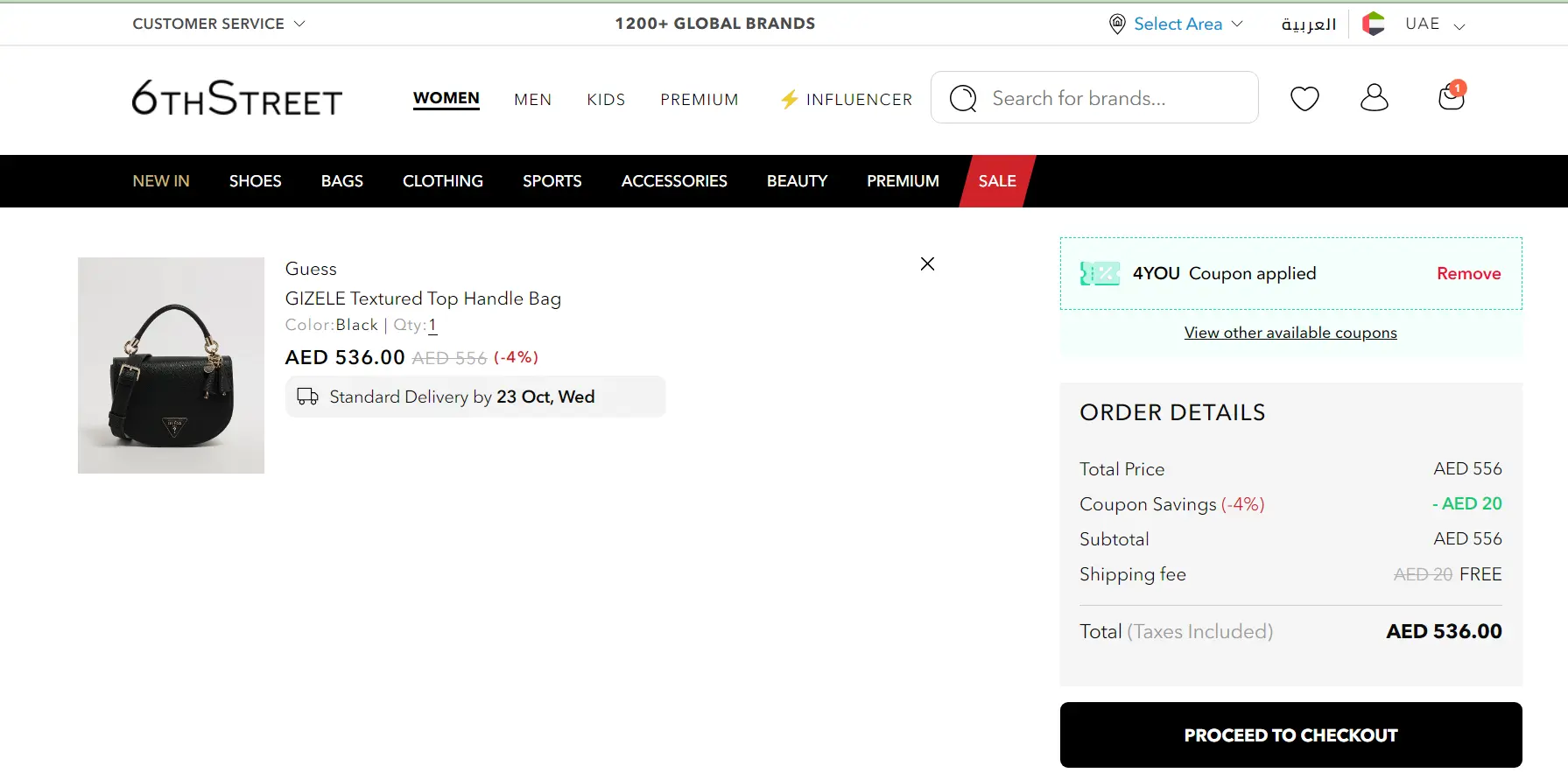Image resolution: width=1568 pixels, height=773 pixels.
Task: Select the Men tab
Action: pos(533,100)
